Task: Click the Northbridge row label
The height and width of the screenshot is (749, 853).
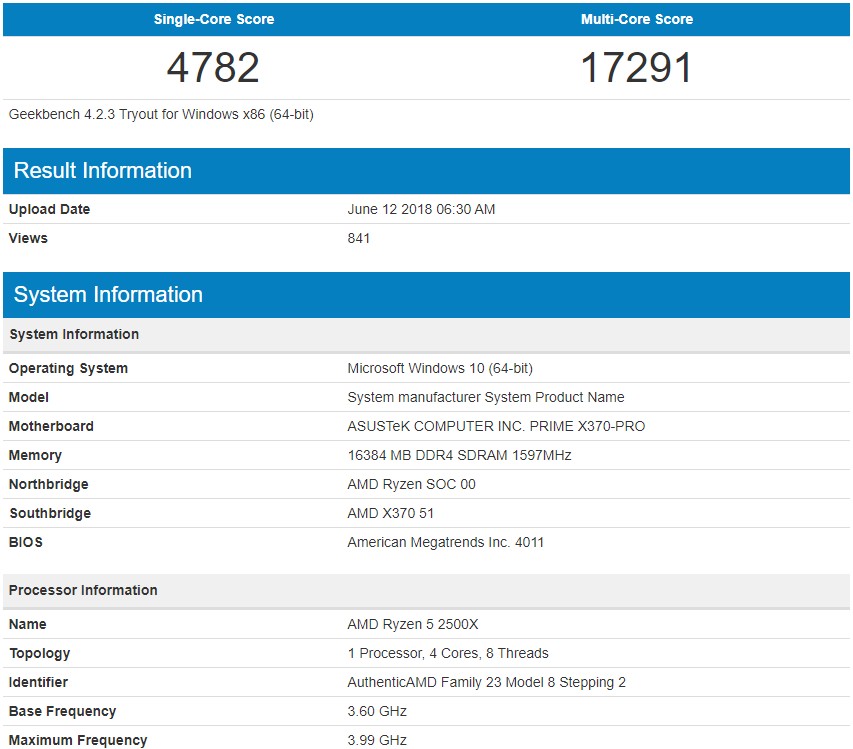Action: pos(48,484)
